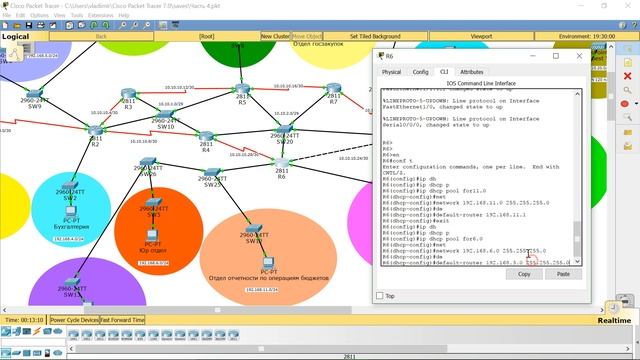This screenshot has width=640, height=360.
Task: Switch to the Config tab in R6
Action: point(420,72)
